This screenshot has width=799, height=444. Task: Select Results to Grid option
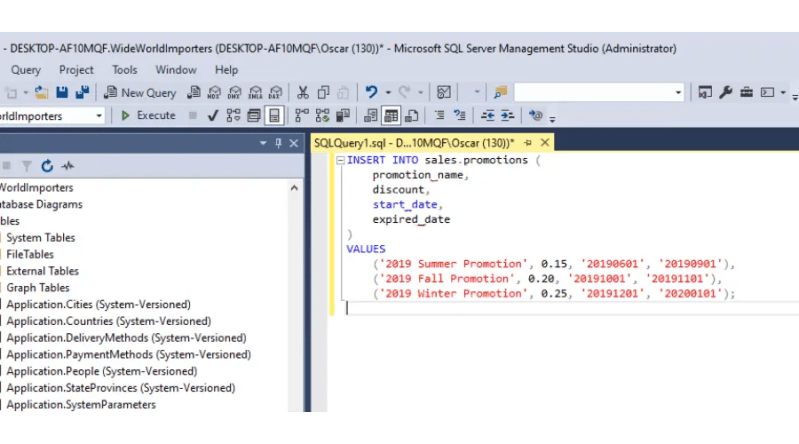tap(391, 116)
